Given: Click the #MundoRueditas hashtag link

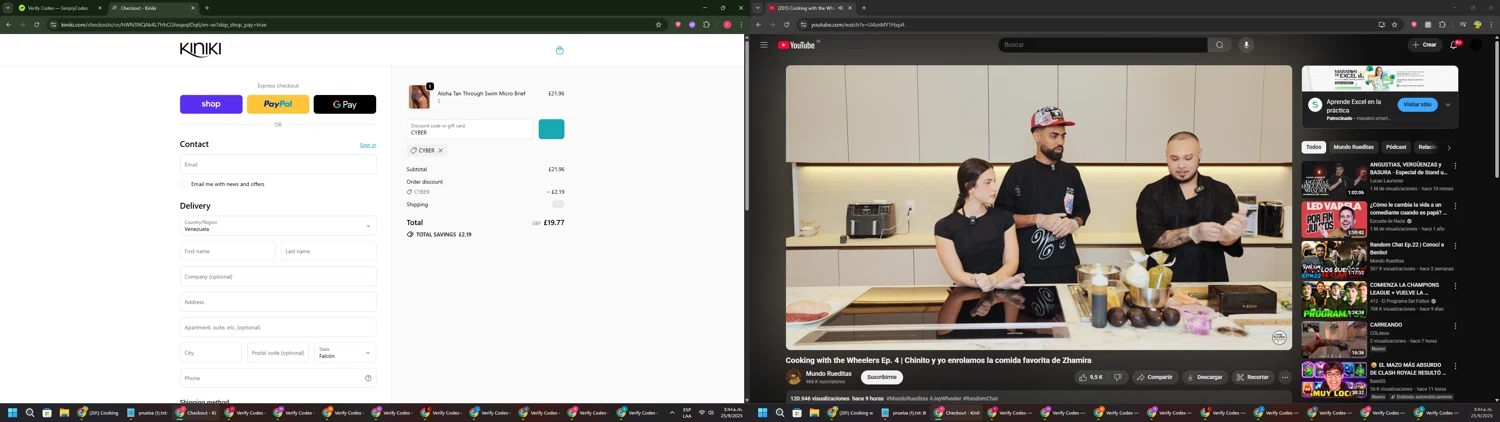Looking at the screenshot, I should (x=909, y=398).
